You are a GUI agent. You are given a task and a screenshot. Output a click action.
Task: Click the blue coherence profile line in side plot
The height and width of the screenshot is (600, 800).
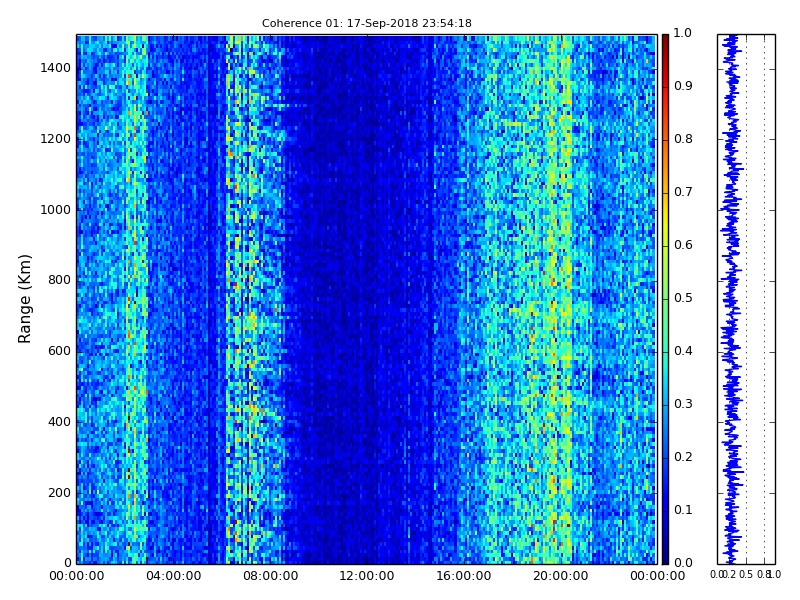click(x=732, y=299)
